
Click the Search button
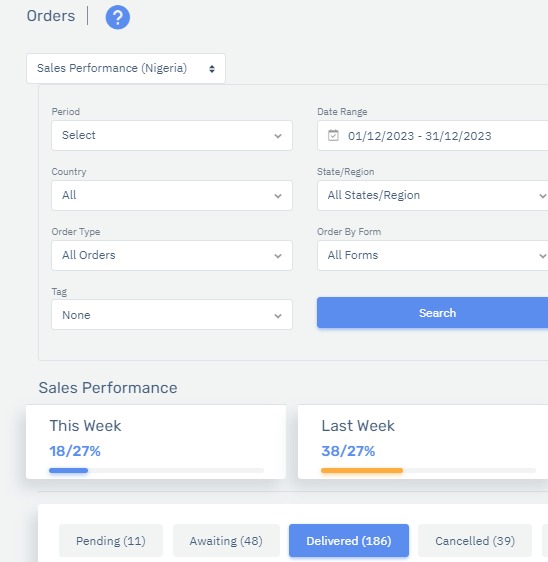pos(433,313)
